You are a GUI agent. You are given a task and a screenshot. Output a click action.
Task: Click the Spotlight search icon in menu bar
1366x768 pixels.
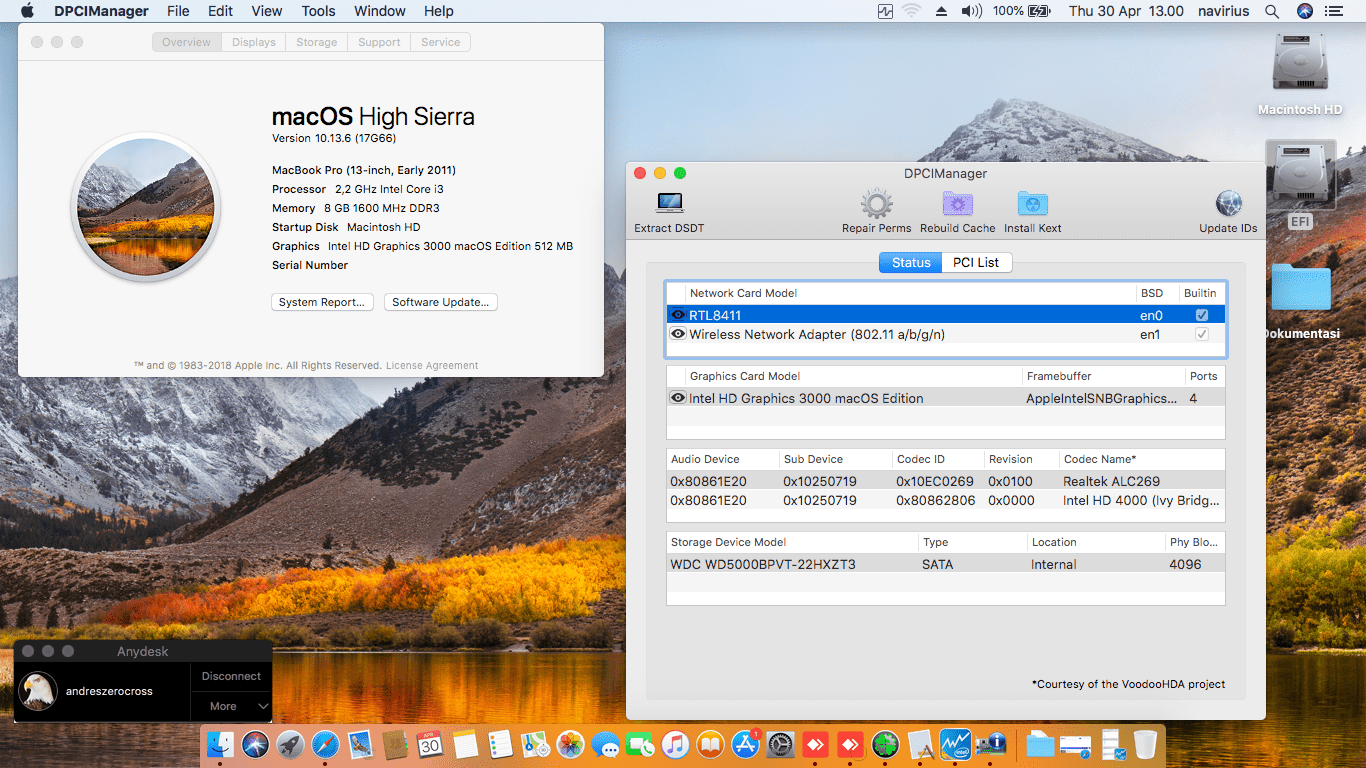1272,11
